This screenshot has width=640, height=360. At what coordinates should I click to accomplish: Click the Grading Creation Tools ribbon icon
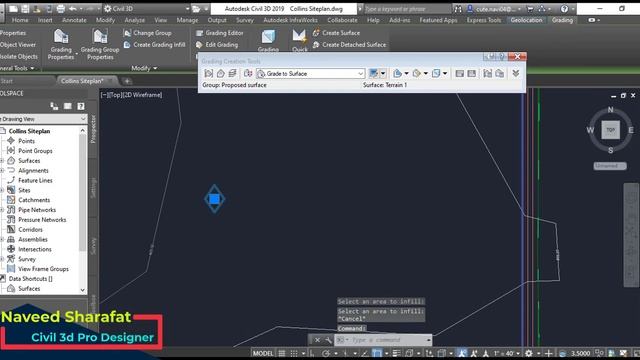pyautogui.click(x=268, y=40)
